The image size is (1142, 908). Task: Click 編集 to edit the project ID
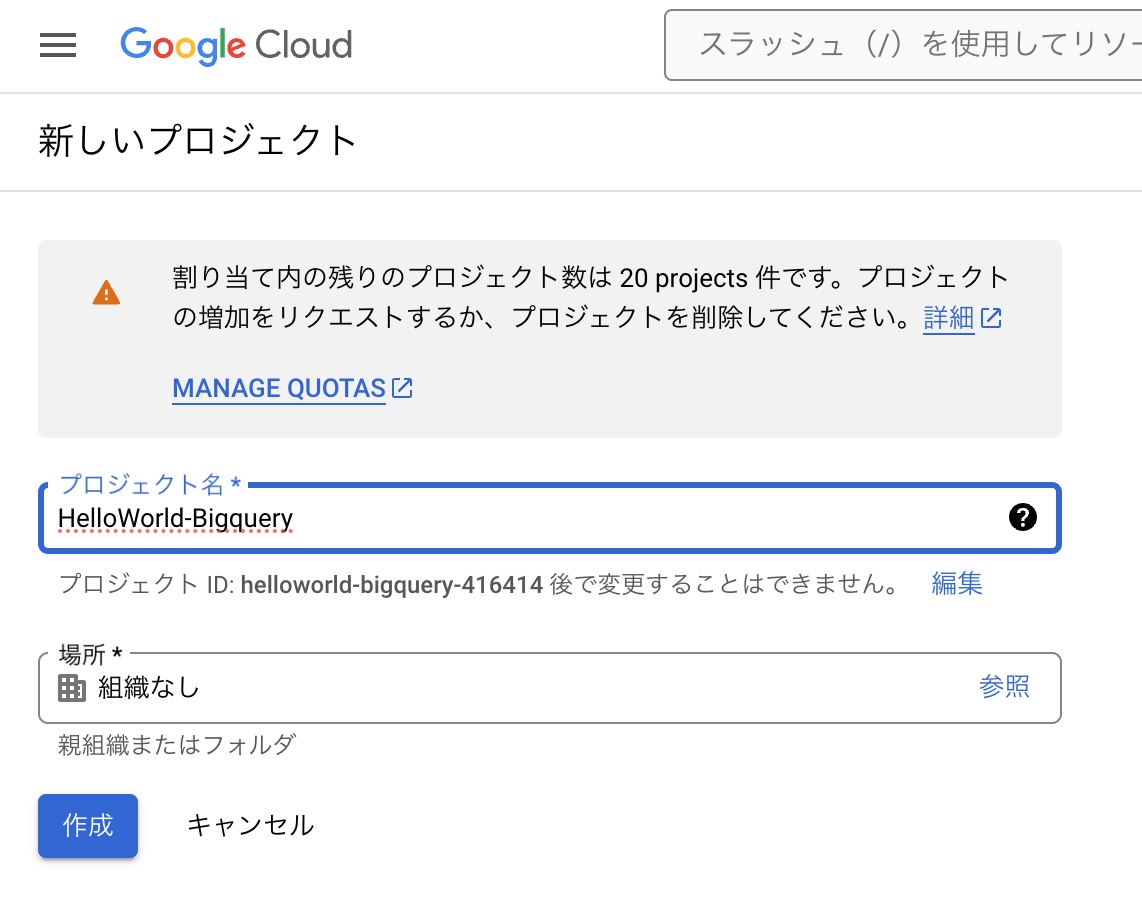957,584
